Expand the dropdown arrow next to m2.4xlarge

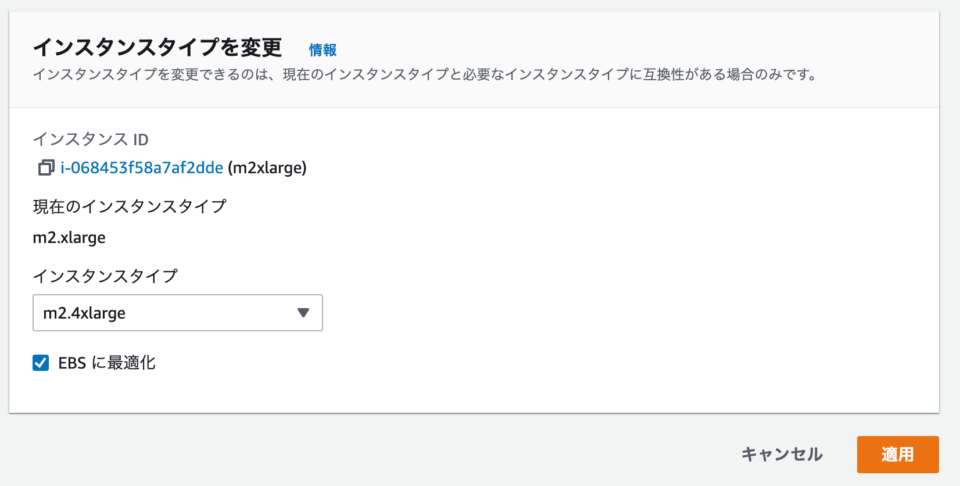303,313
